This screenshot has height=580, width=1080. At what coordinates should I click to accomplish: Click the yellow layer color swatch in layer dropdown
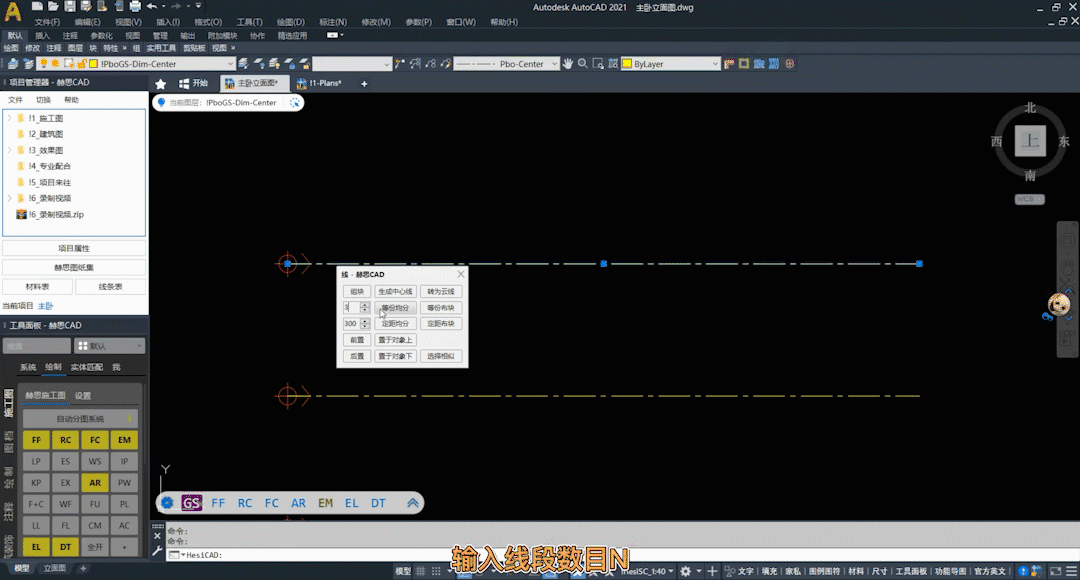click(94, 63)
